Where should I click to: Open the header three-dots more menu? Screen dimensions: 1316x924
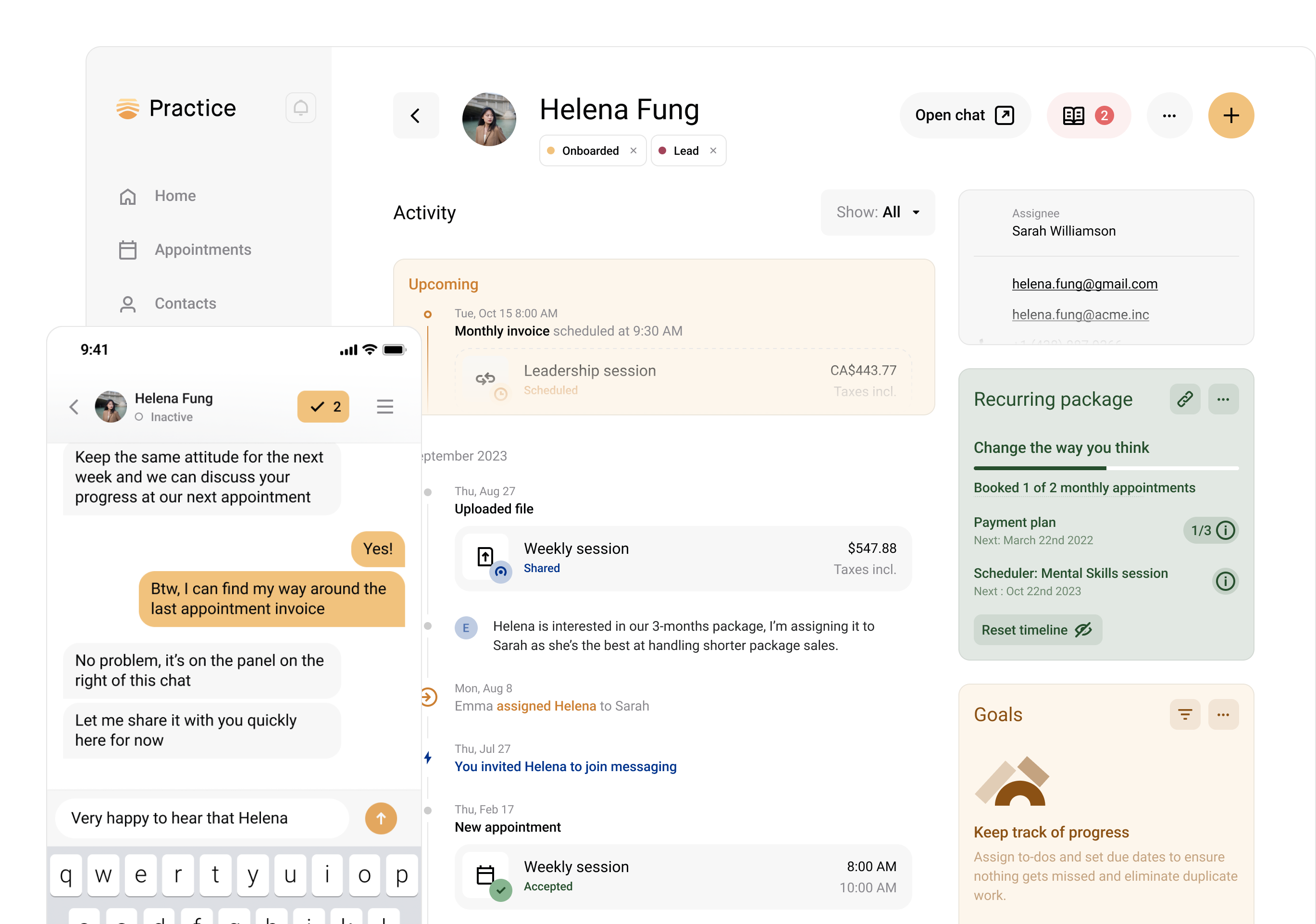click(x=1169, y=115)
